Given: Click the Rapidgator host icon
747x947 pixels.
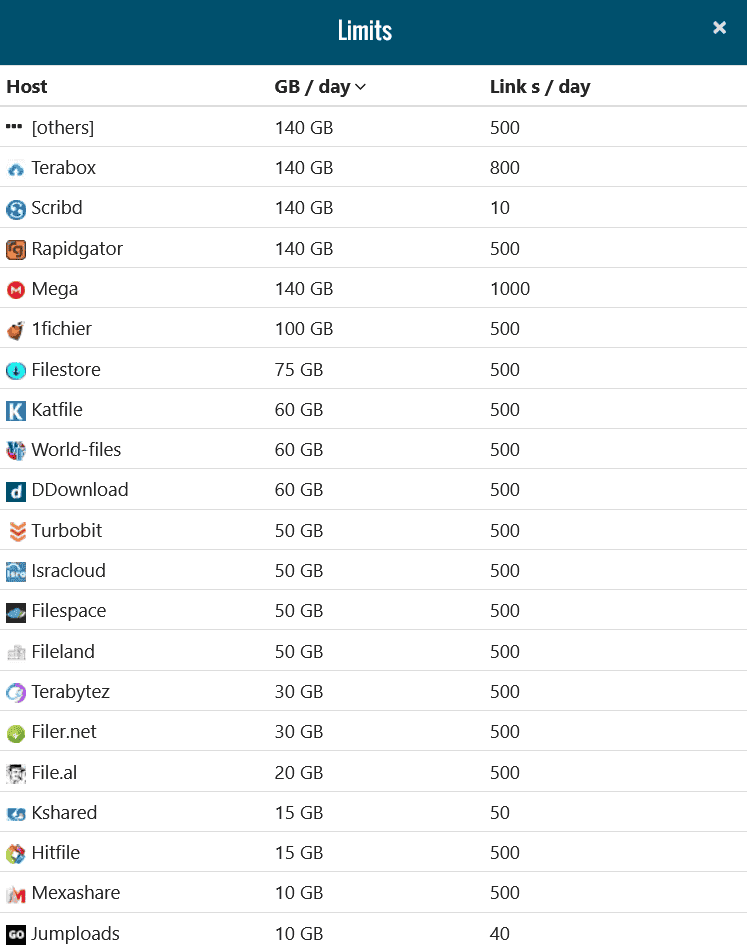Looking at the screenshot, I should (15, 249).
